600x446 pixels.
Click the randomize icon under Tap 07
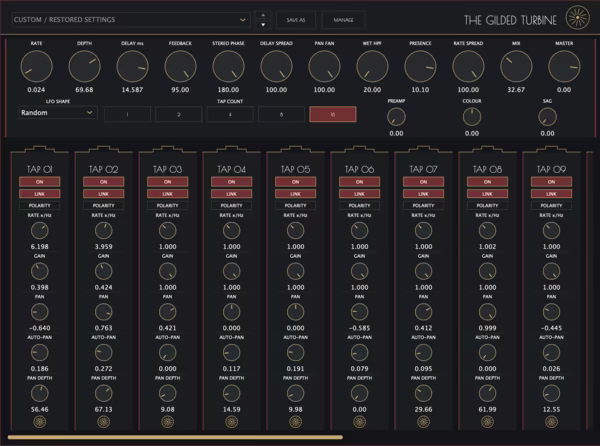click(423, 422)
